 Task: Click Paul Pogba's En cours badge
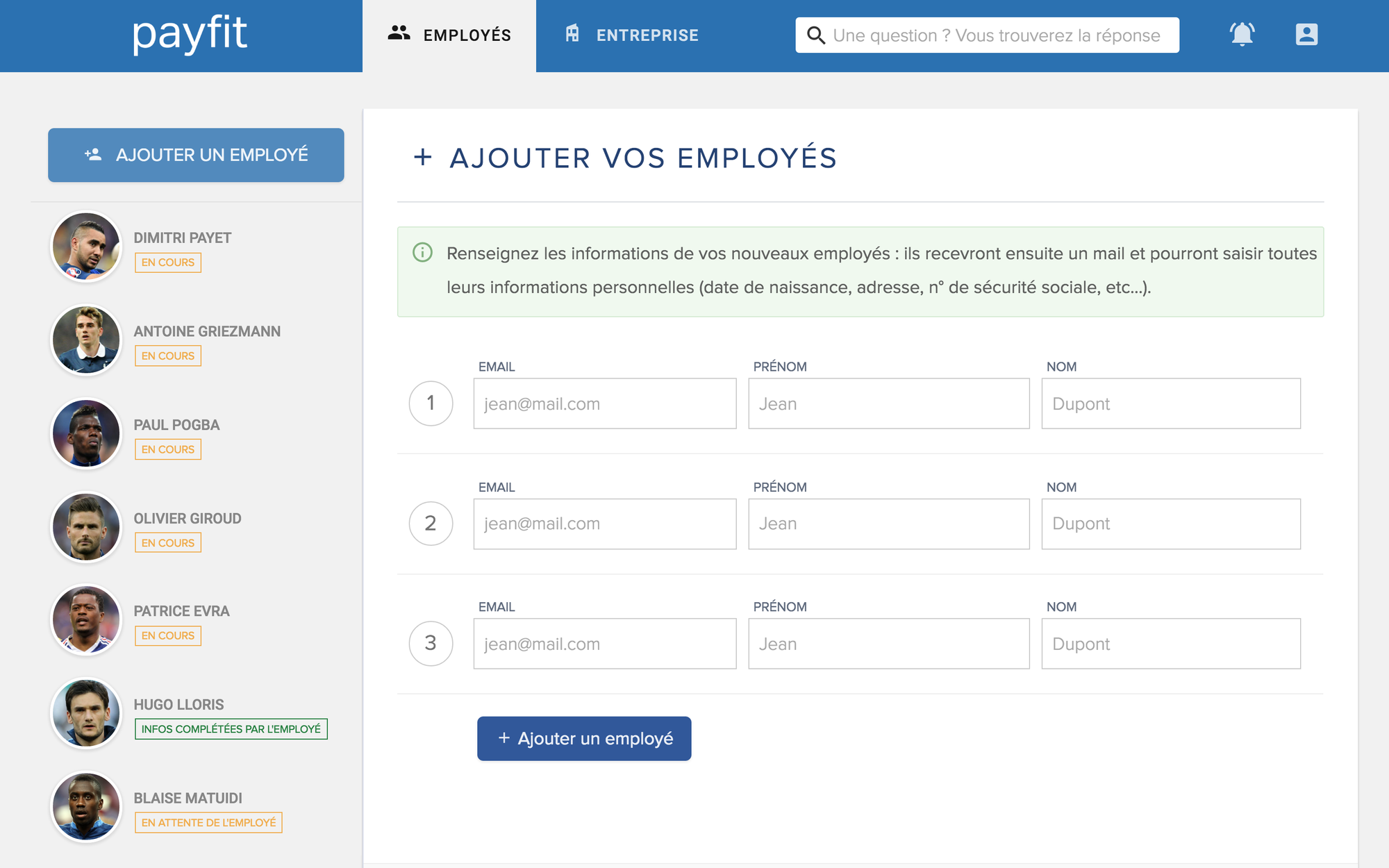point(168,449)
